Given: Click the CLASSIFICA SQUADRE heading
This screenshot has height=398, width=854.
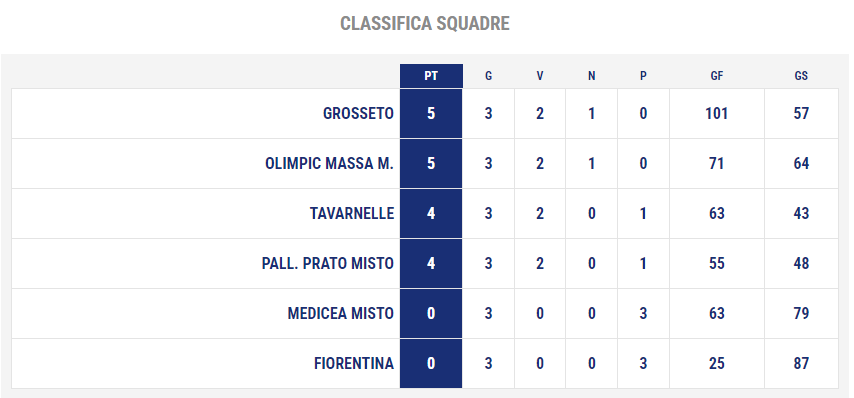Looking at the screenshot, I should click(425, 23).
